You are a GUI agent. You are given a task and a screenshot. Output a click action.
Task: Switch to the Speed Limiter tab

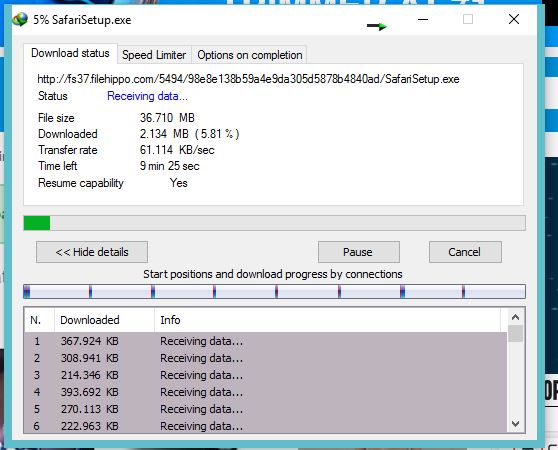point(154,55)
